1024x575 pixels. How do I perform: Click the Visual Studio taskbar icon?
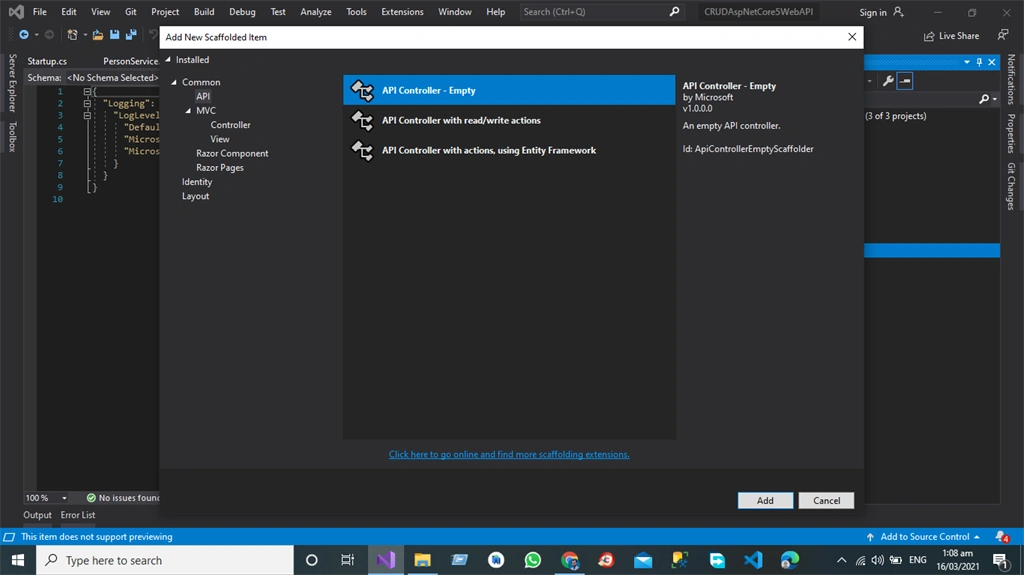tap(385, 560)
